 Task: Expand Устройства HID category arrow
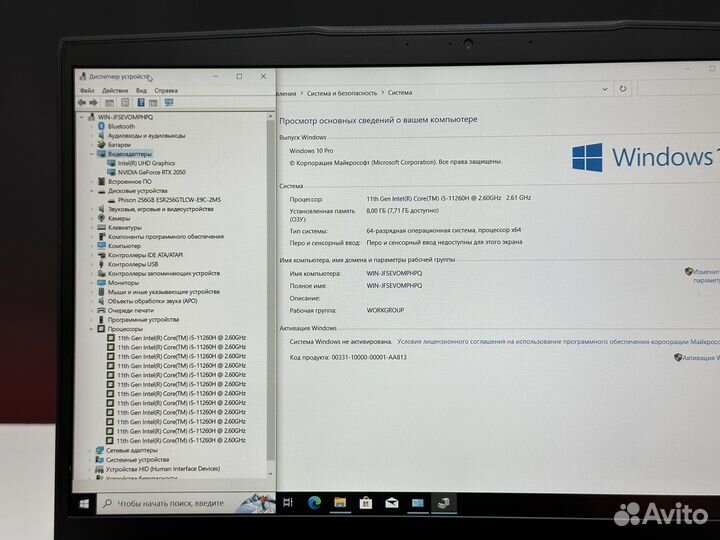click(90, 469)
